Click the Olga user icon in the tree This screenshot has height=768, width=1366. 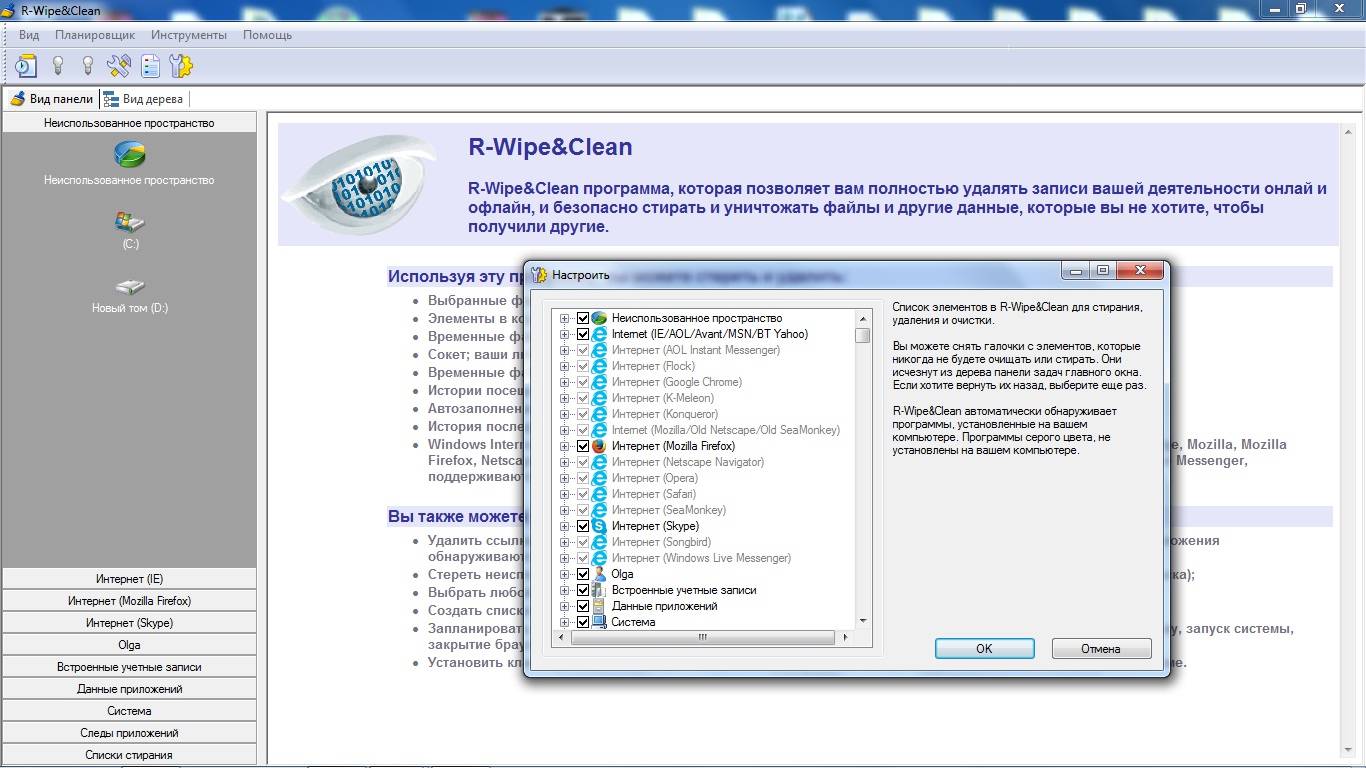[x=599, y=574]
